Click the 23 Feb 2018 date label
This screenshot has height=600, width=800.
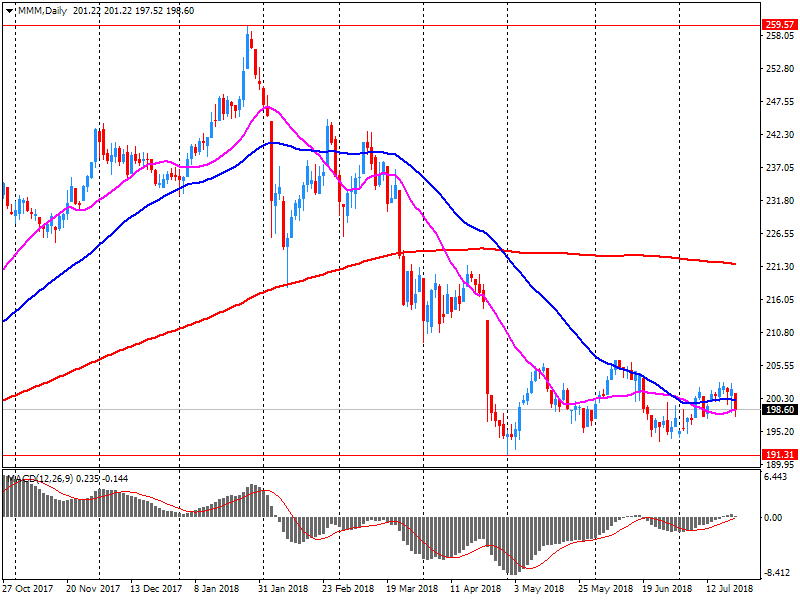tap(348, 589)
